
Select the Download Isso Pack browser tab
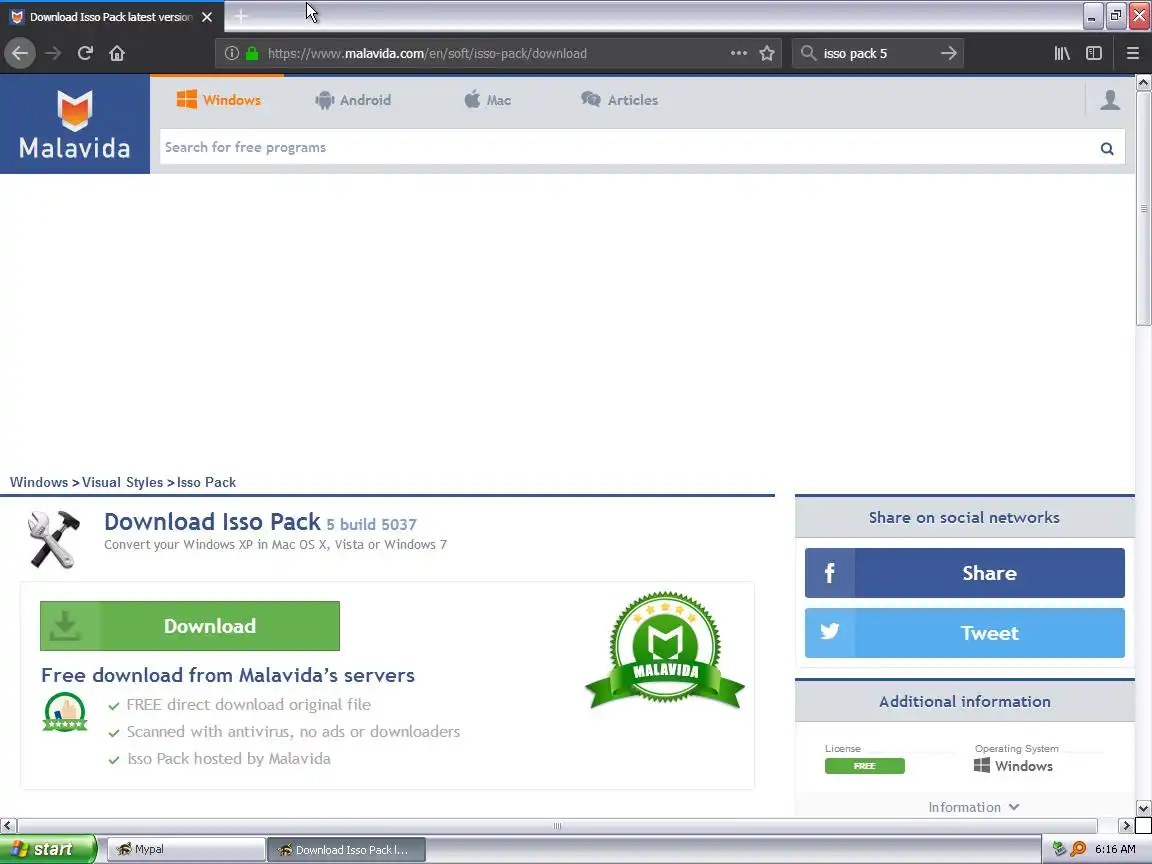[112, 16]
